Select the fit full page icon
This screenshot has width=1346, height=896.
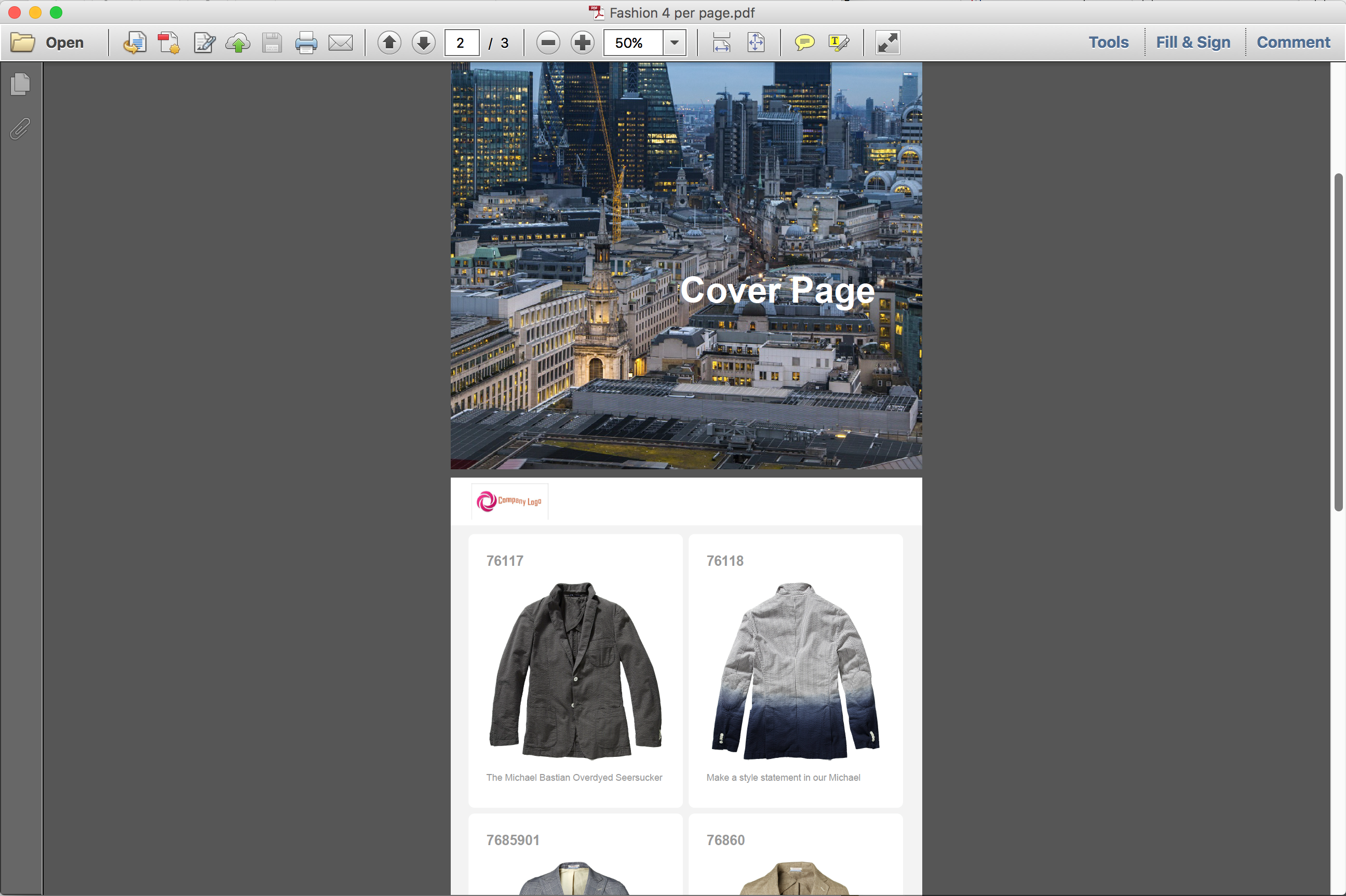coord(756,43)
